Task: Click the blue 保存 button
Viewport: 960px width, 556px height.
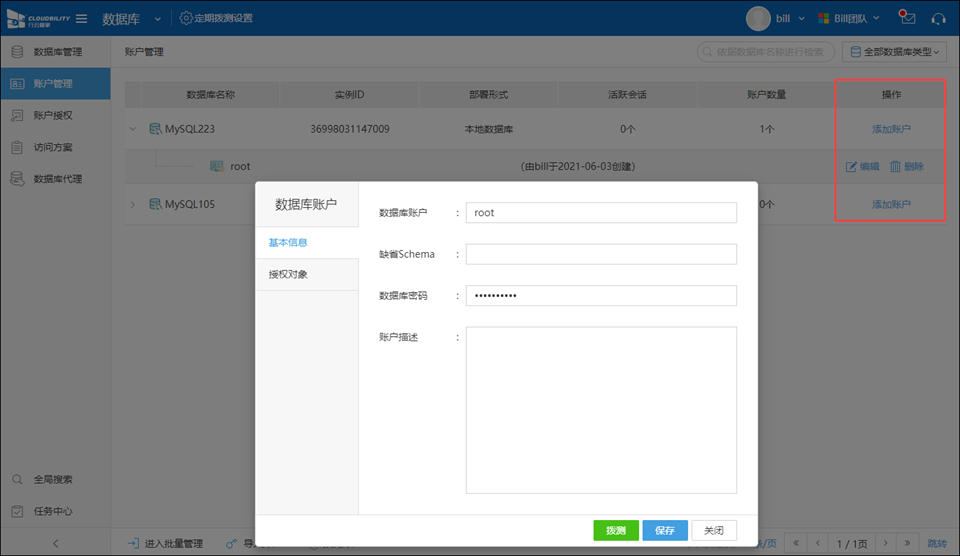Action: 665,530
